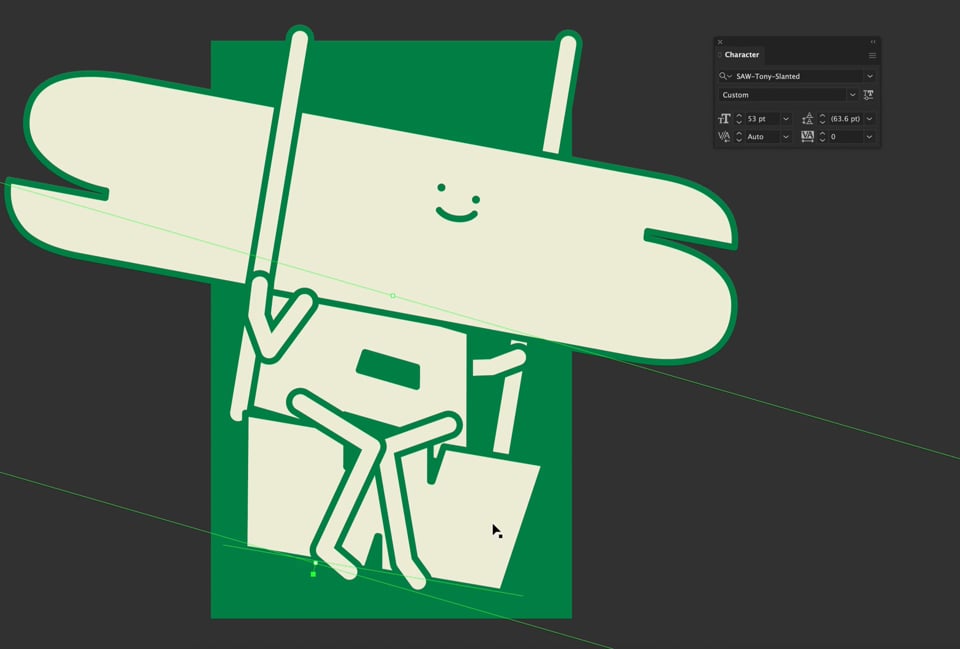The image size is (960, 649).
Task: Adjust the leading stepper arrows
Action: coord(823,119)
